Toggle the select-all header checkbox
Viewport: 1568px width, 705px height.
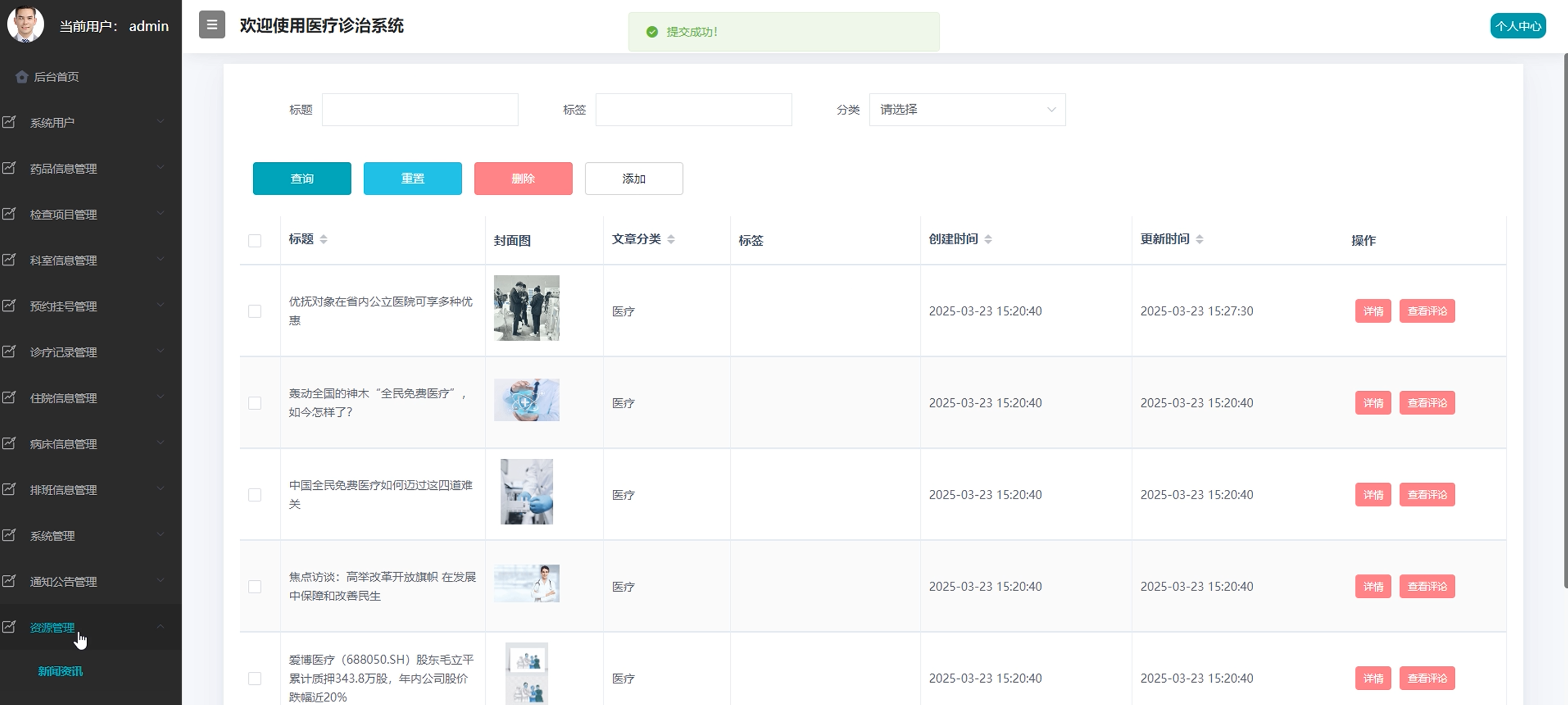(x=255, y=240)
